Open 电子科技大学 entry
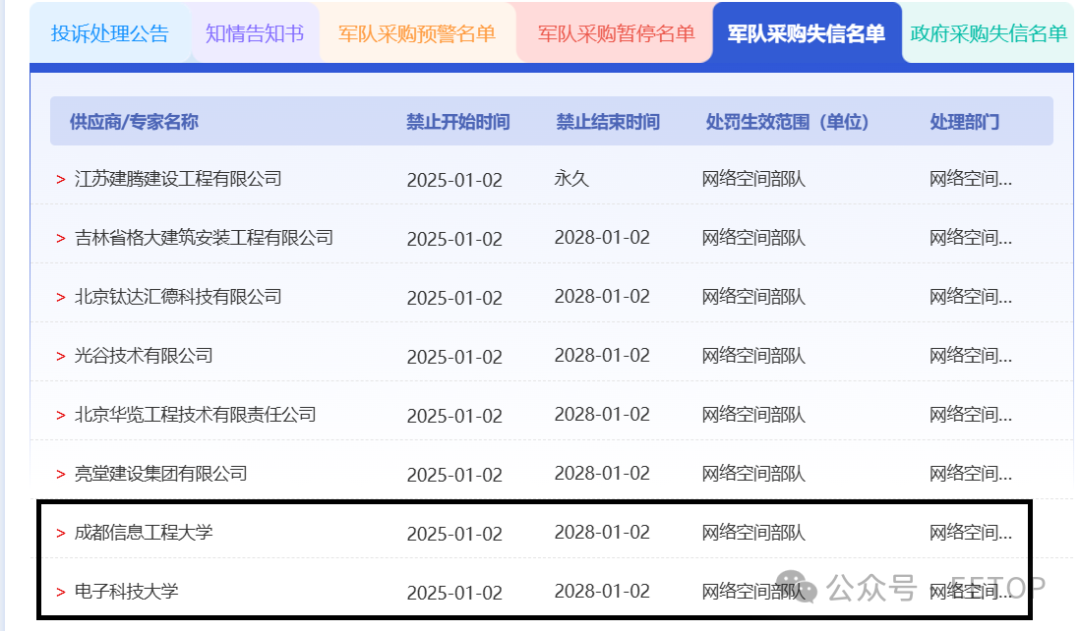 [126, 591]
